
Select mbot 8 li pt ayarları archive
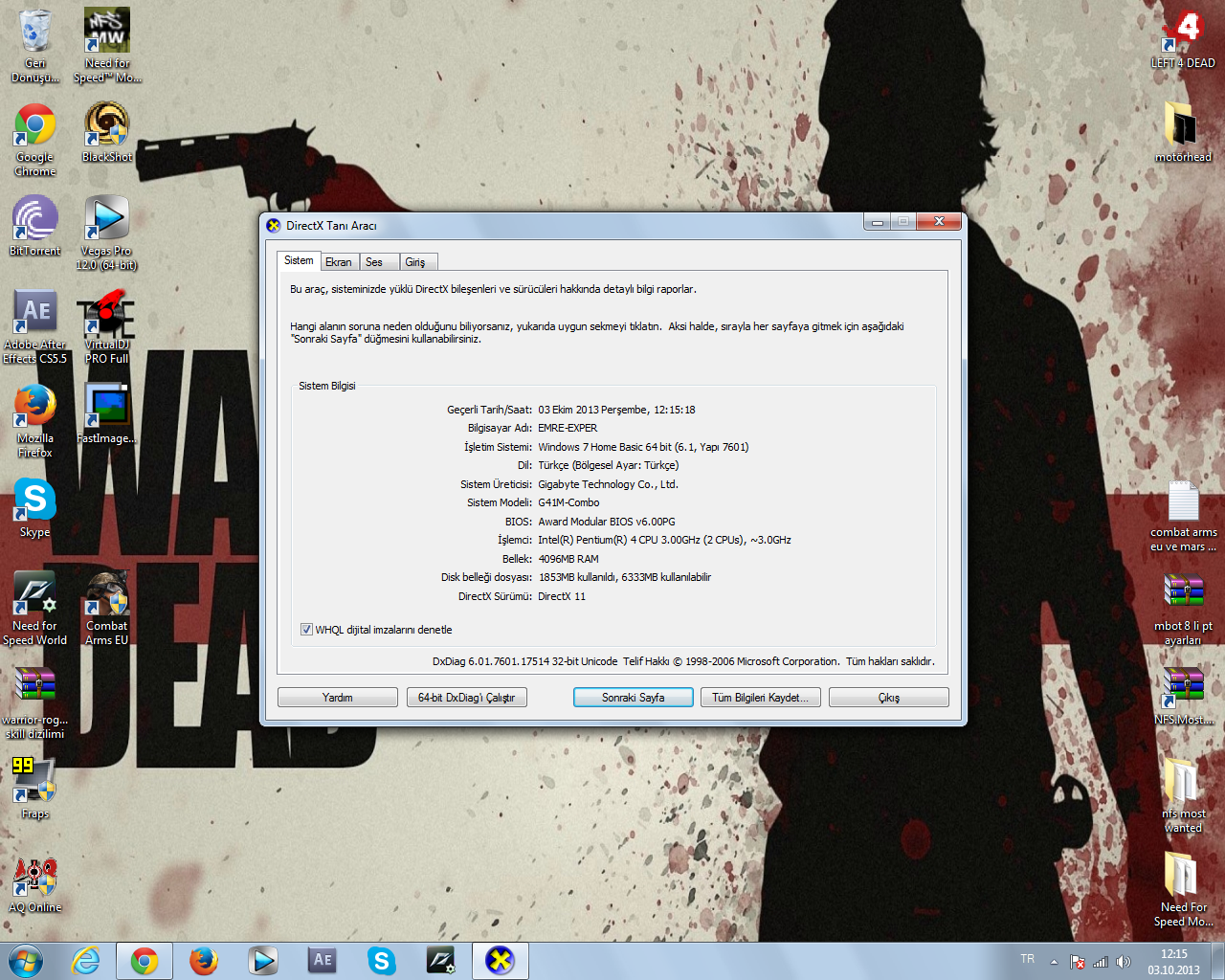click(x=1183, y=611)
